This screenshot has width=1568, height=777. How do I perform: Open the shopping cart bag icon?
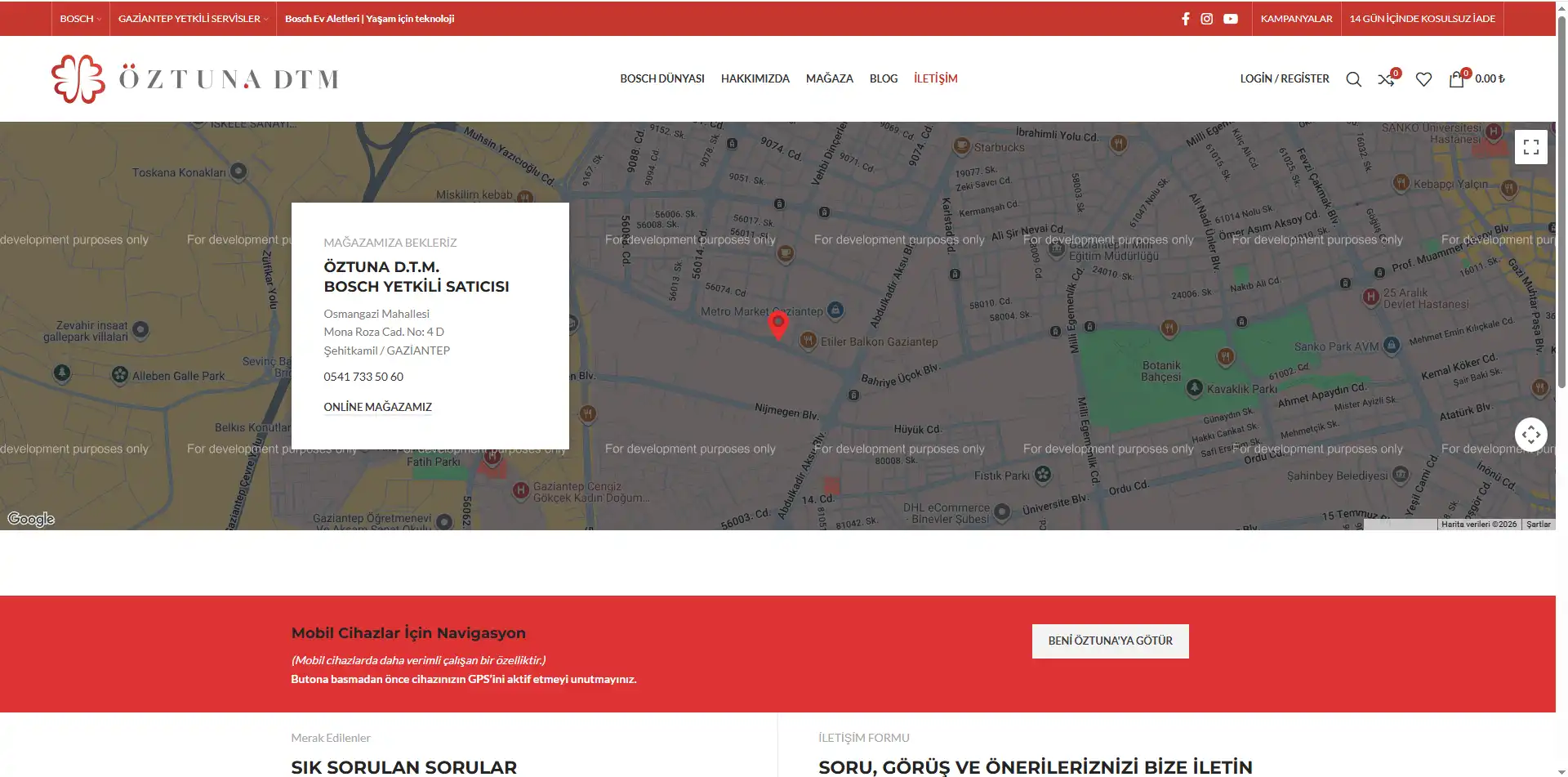tap(1456, 78)
